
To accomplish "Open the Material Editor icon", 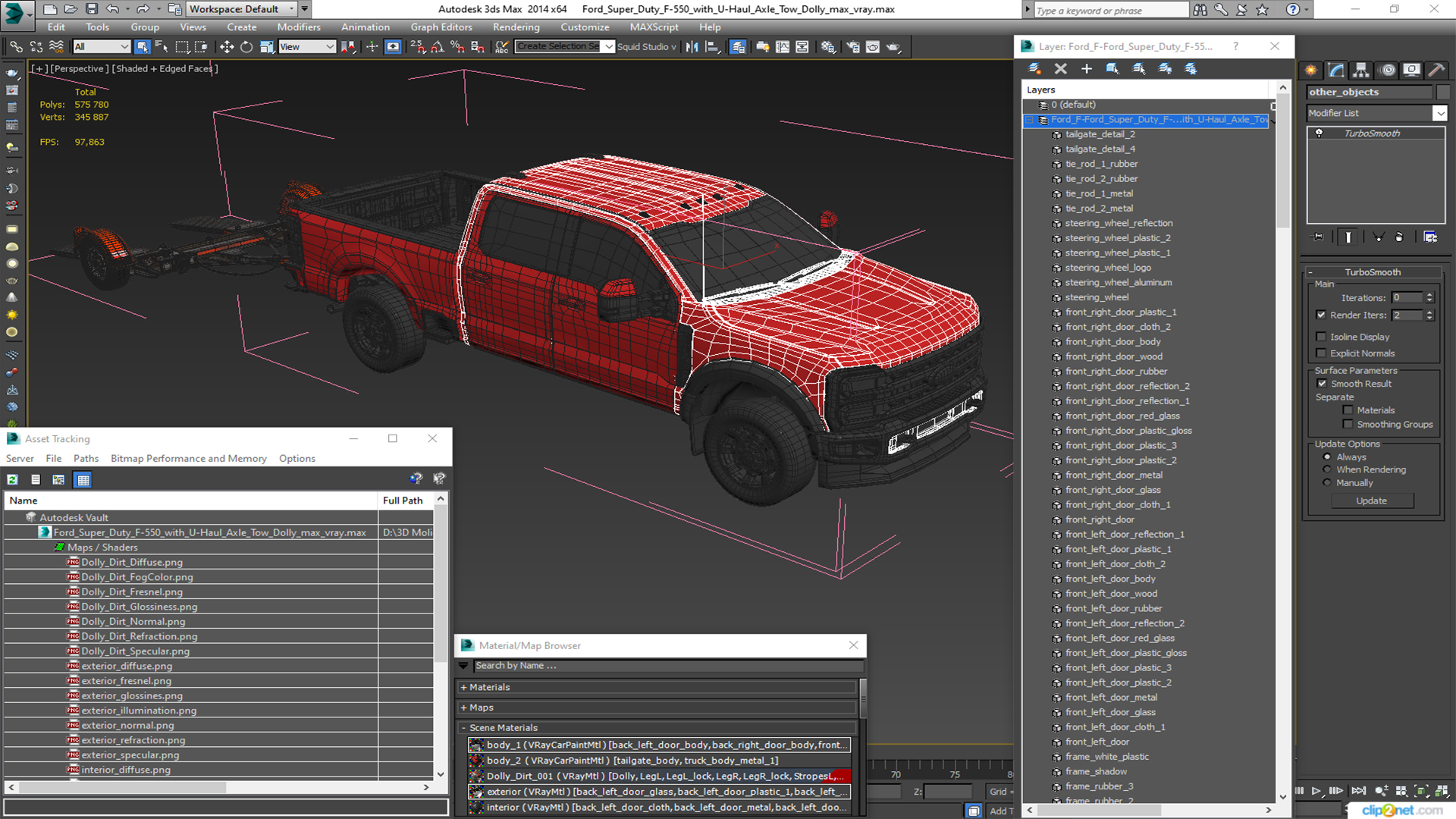I will [x=827, y=47].
